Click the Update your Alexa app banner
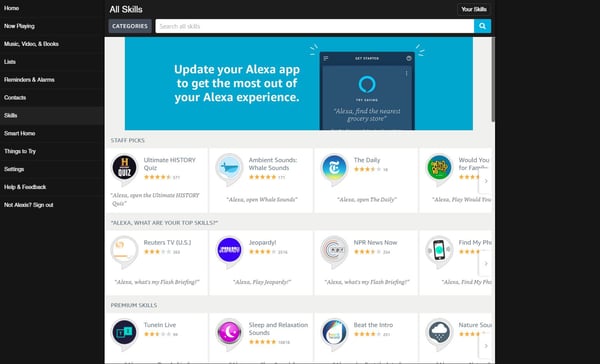Image resolution: width=600 pixels, height=364 pixels. tap(298, 83)
